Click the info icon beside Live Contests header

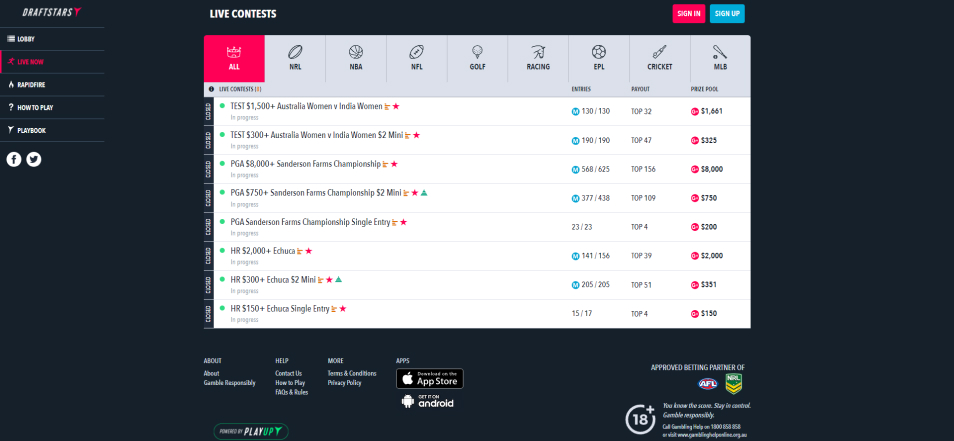pyautogui.click(x=211, y=89)
